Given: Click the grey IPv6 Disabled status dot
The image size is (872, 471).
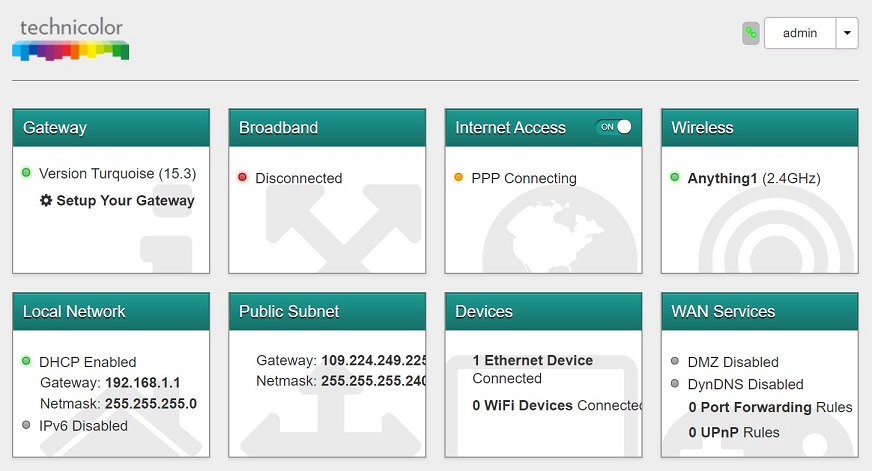Looking at the screenshot, I should pyautogui.click(x=26, y=425).
